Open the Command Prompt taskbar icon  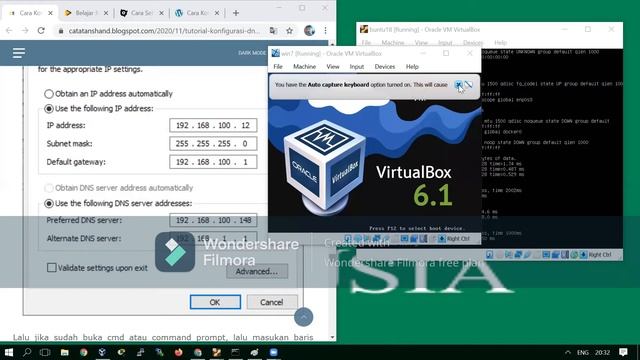(236, 352)
